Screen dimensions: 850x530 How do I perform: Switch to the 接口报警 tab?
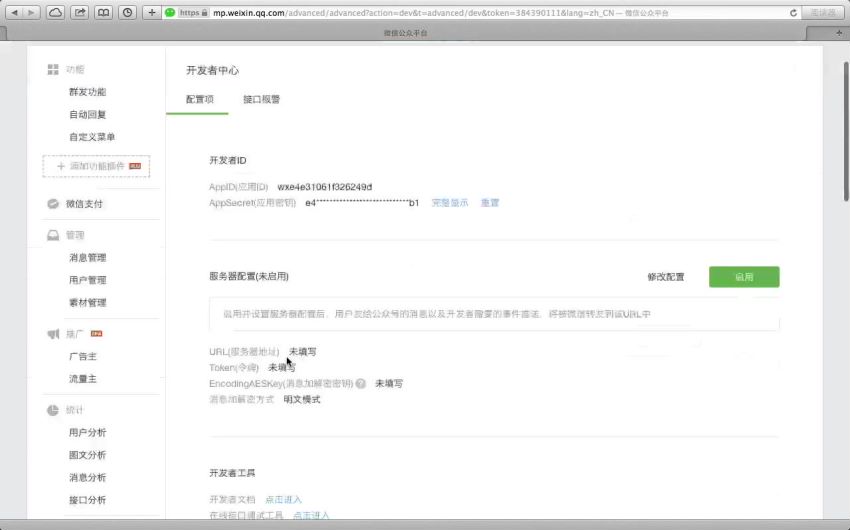click(261, 100)
